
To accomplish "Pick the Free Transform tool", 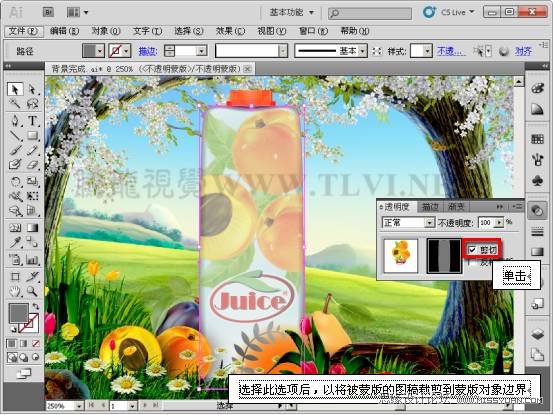I will coord(32,196).
